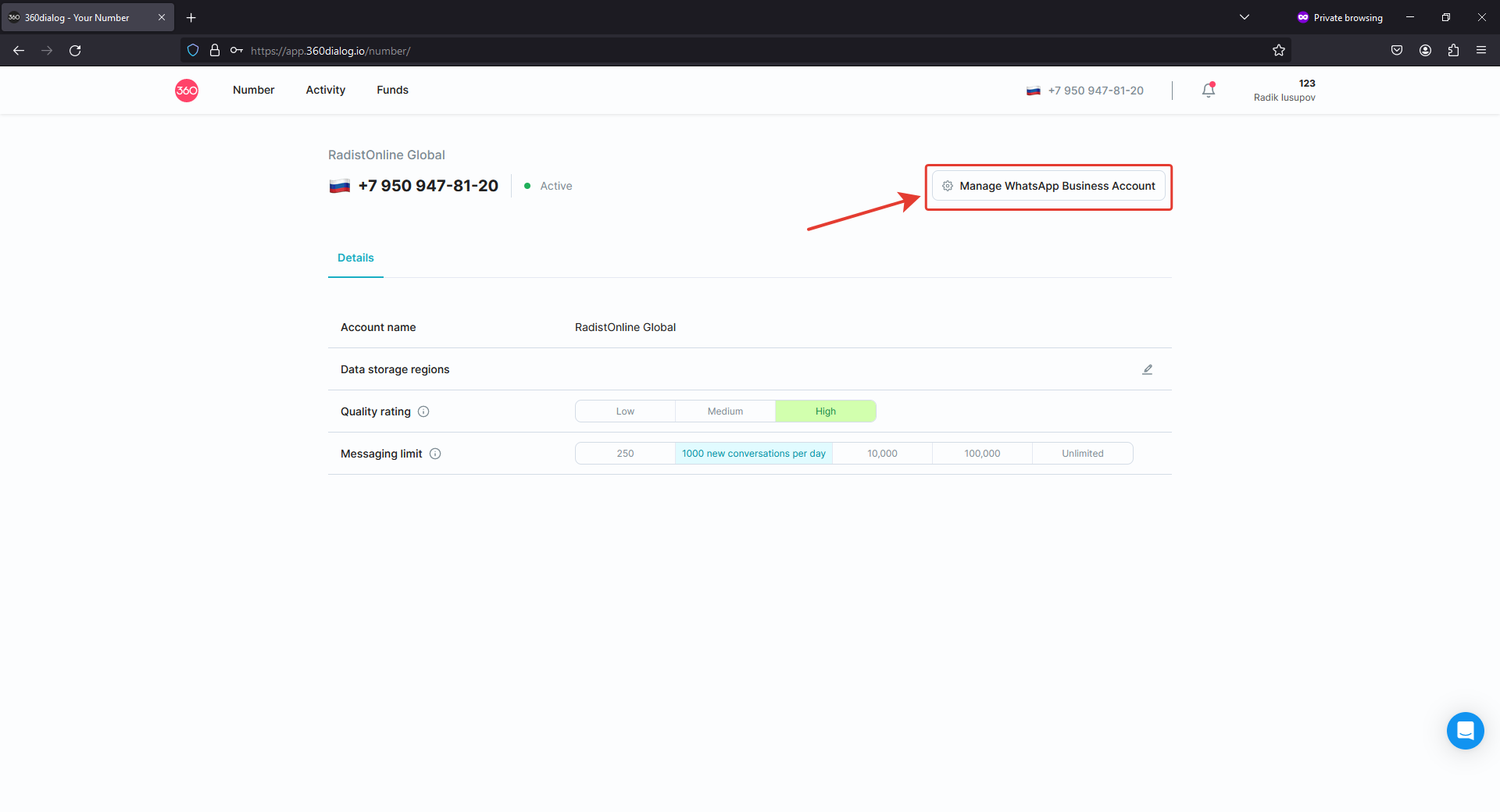Show Messaging limit info tooltip icon
Screen dimensions: 1500x812
click(x=435, y=454)
